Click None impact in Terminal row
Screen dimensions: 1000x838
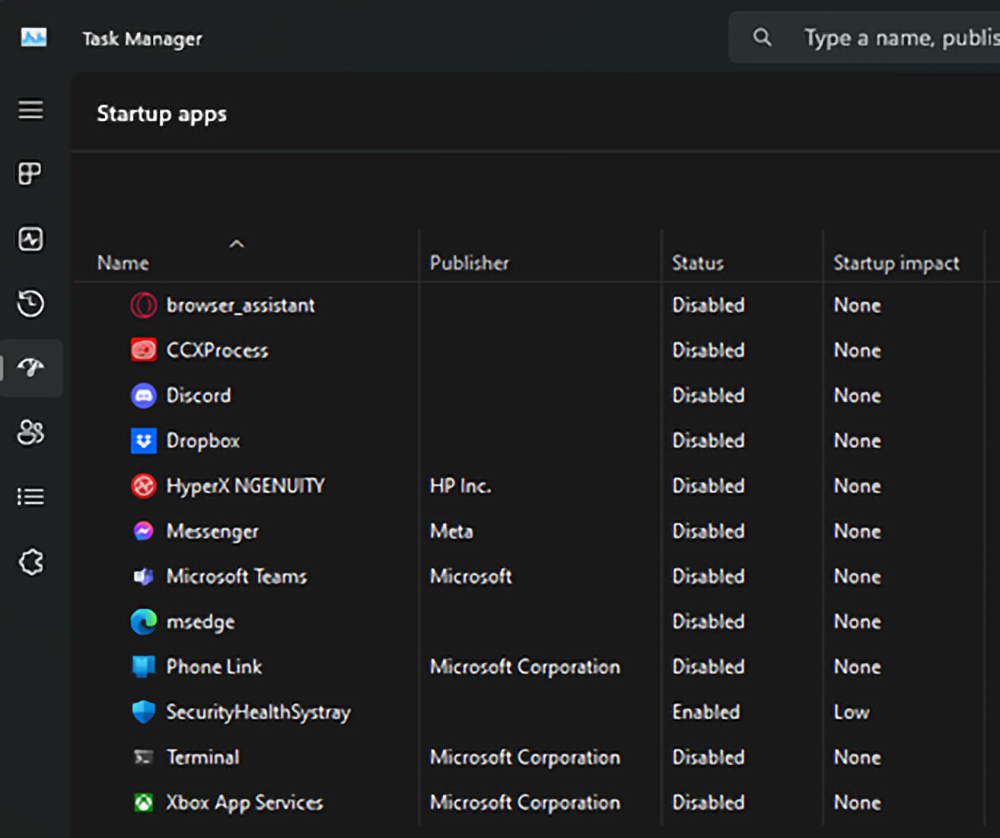click(x=858, y=757)
